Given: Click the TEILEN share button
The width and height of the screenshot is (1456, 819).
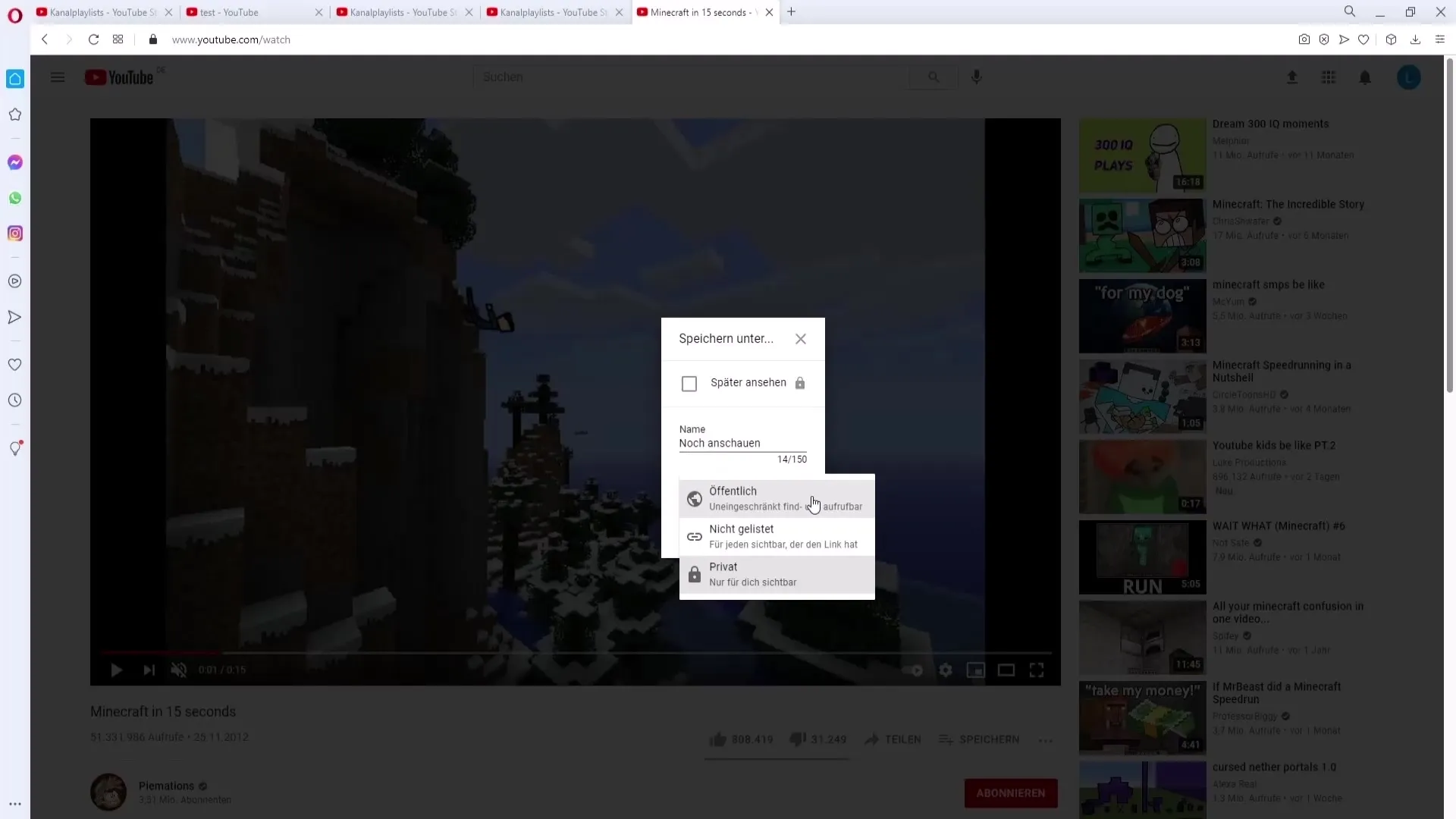Looking at the screenshot, I should (x=893, y=739).
